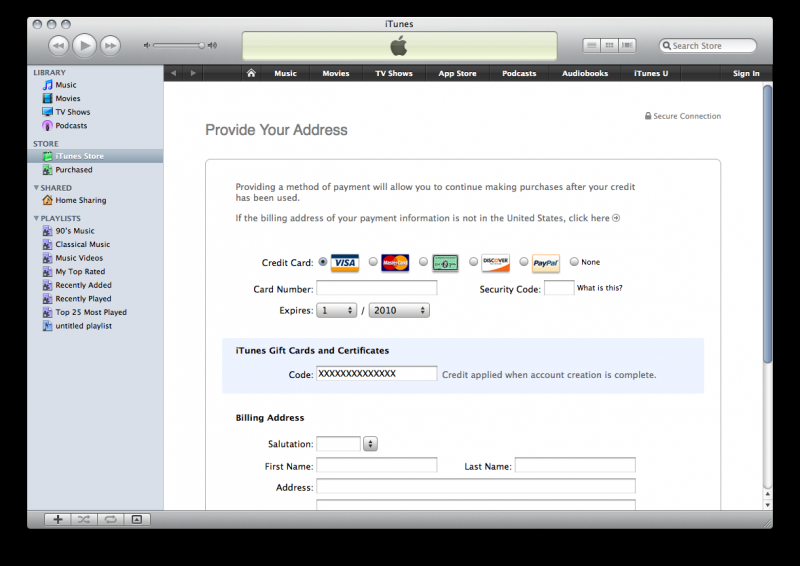Toggle the shuffle button at bottom
Image resolution: width=800 pixels, height=566 pixels.
pyautogui.click(x=84, y=519)
